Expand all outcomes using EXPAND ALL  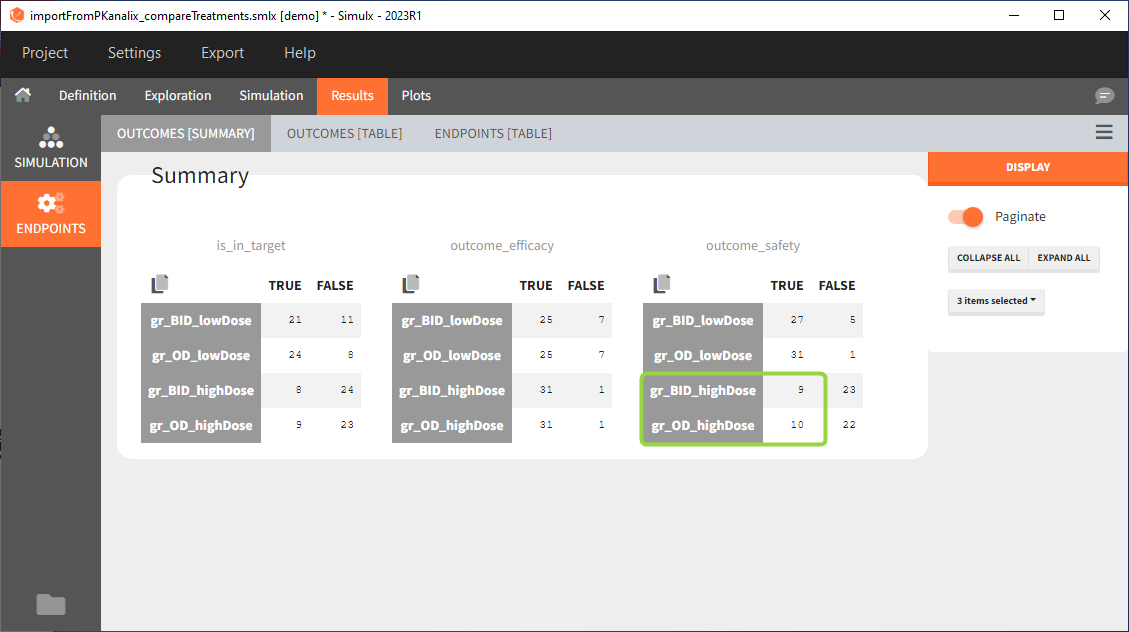click(x=1063, y=258)
